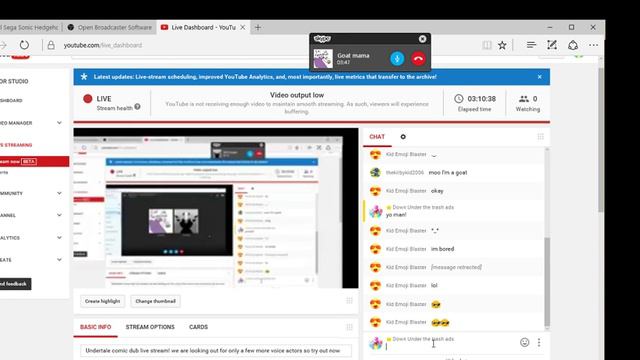Screen dimensions: 640x360
Task: Click Elapsed time 03:10:38 value
Action: [x=482, y=99]
